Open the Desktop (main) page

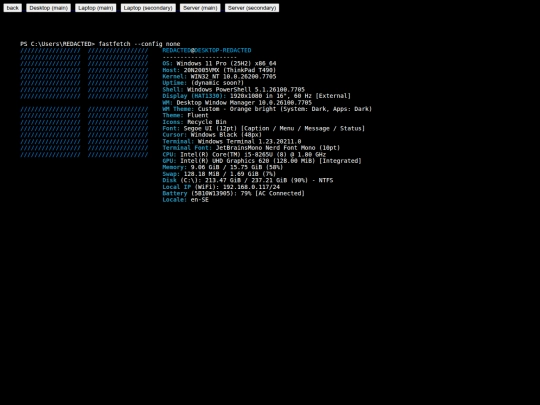[49, 8]
